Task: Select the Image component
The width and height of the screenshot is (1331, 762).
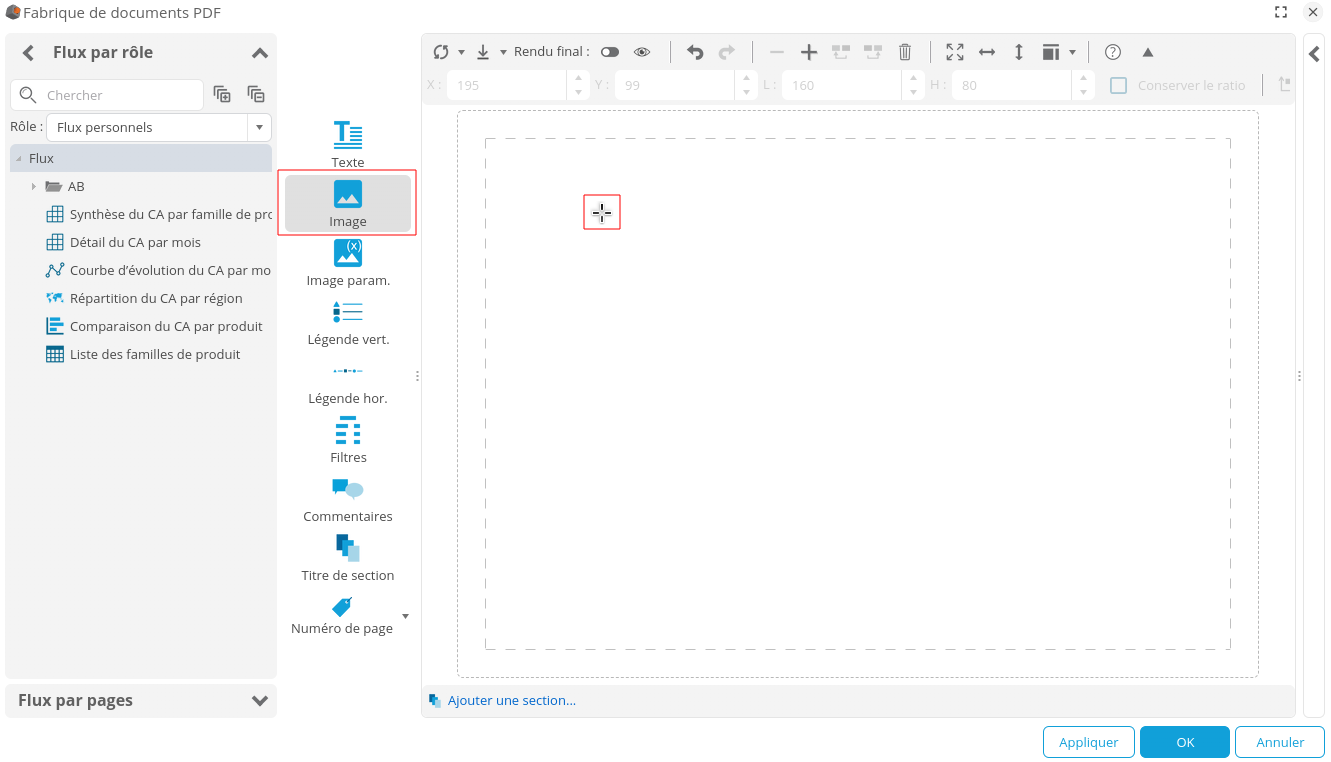Action: (348, 204)
